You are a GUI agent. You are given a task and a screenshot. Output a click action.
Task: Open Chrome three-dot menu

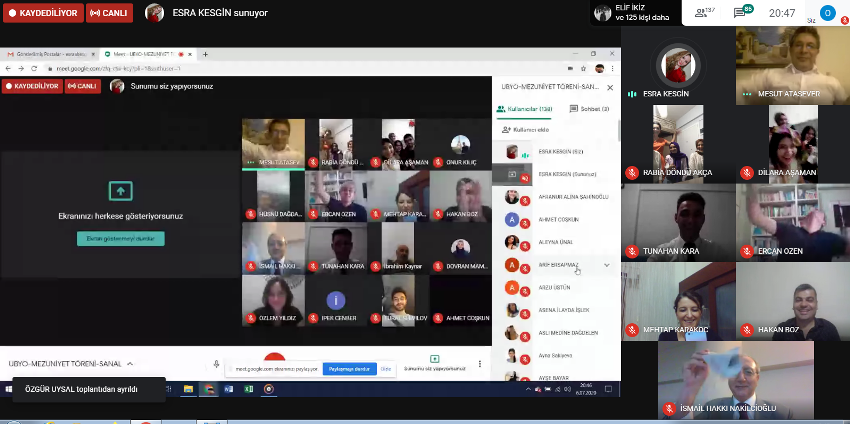[612, 68]
